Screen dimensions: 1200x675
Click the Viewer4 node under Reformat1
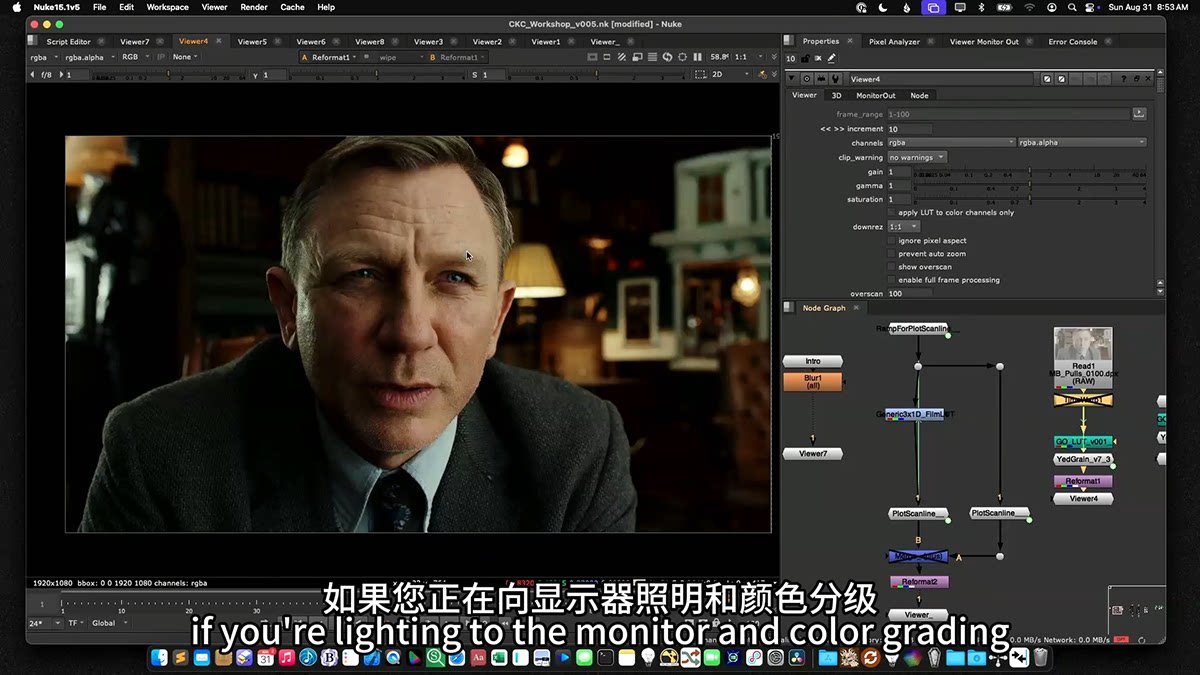pyautogui.click(x=1084, y=498)
